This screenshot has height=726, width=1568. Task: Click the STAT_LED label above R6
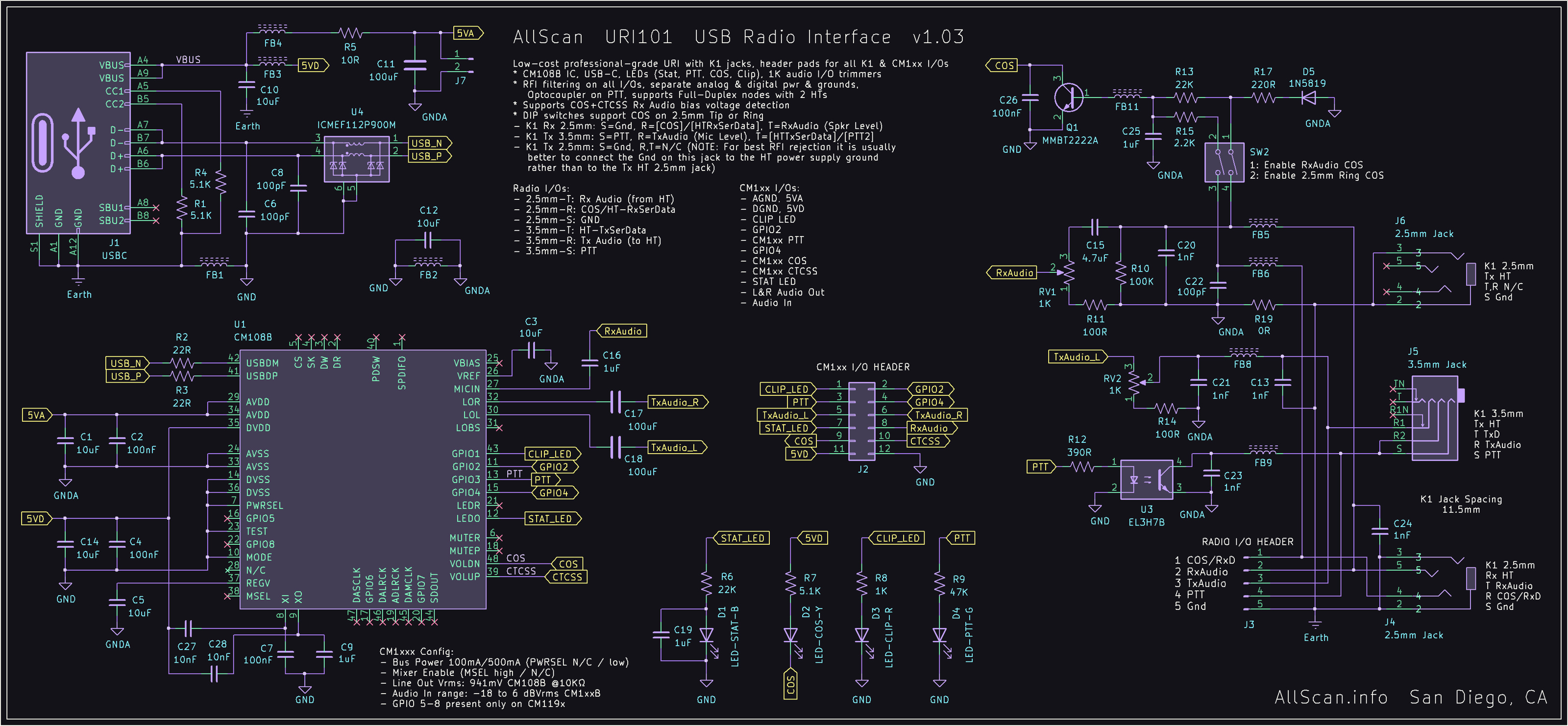click(x=740, y=538)
